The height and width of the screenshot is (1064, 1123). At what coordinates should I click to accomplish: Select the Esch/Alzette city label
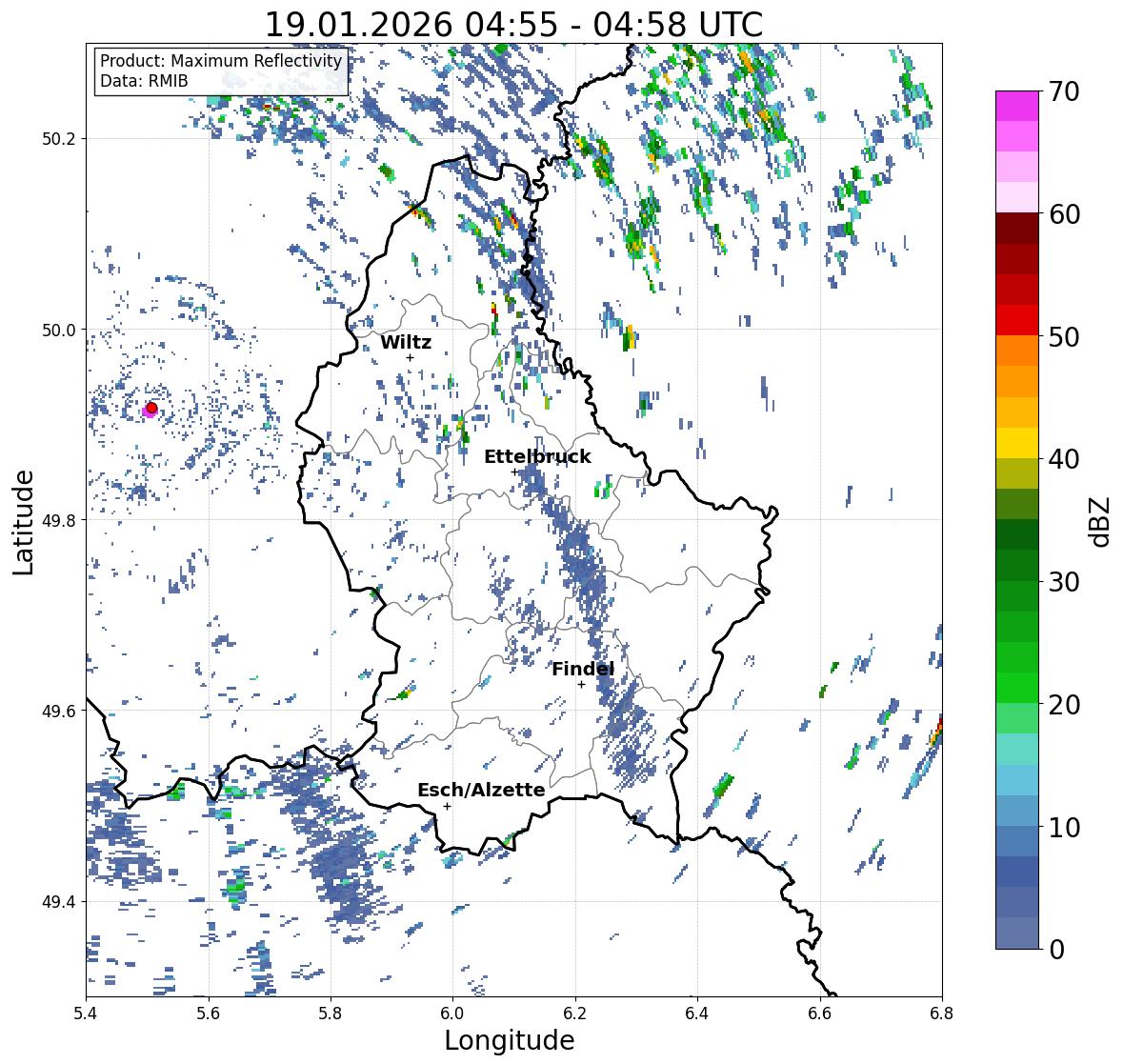click(x=481, y=790)
